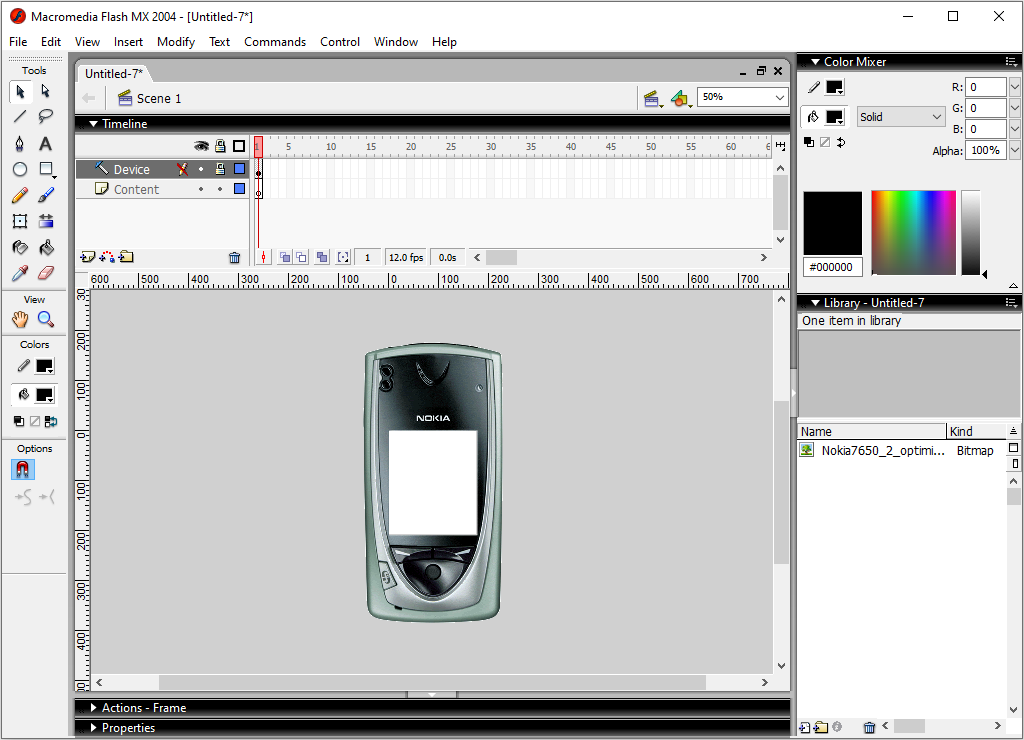Viewport: 1024px width, 740px height.
Task: Select the Pen tool
Action: click(x=20, y=144)
